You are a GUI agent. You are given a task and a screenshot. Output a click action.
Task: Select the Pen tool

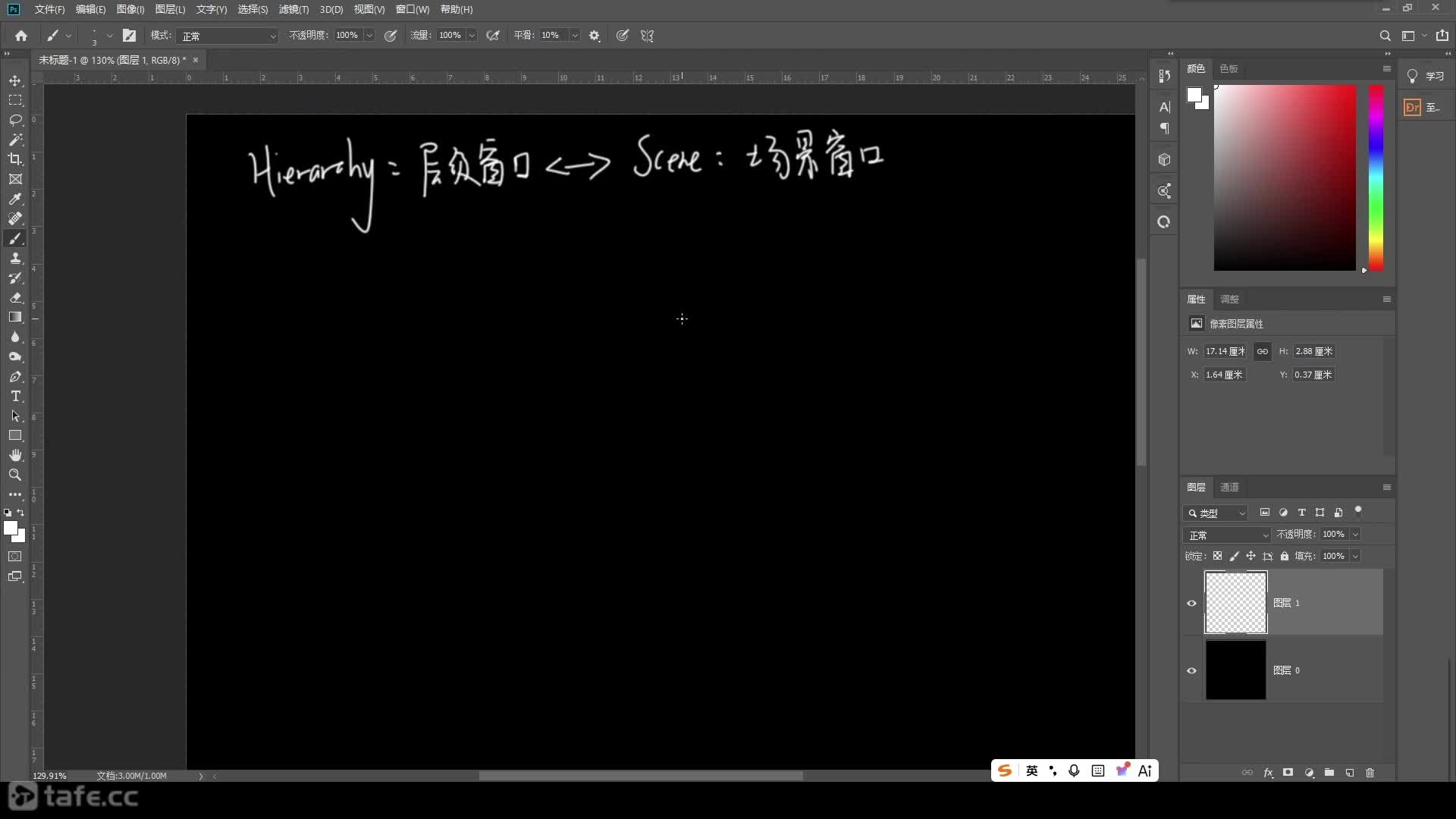pyautogui.click(x=15, y=376)
